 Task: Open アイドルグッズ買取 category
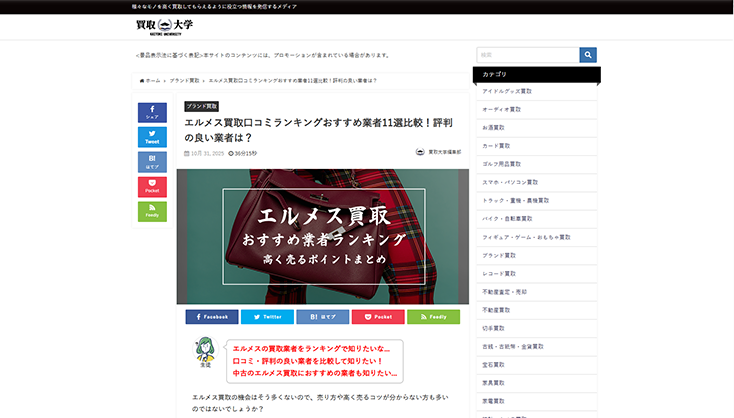click(507, 91)
